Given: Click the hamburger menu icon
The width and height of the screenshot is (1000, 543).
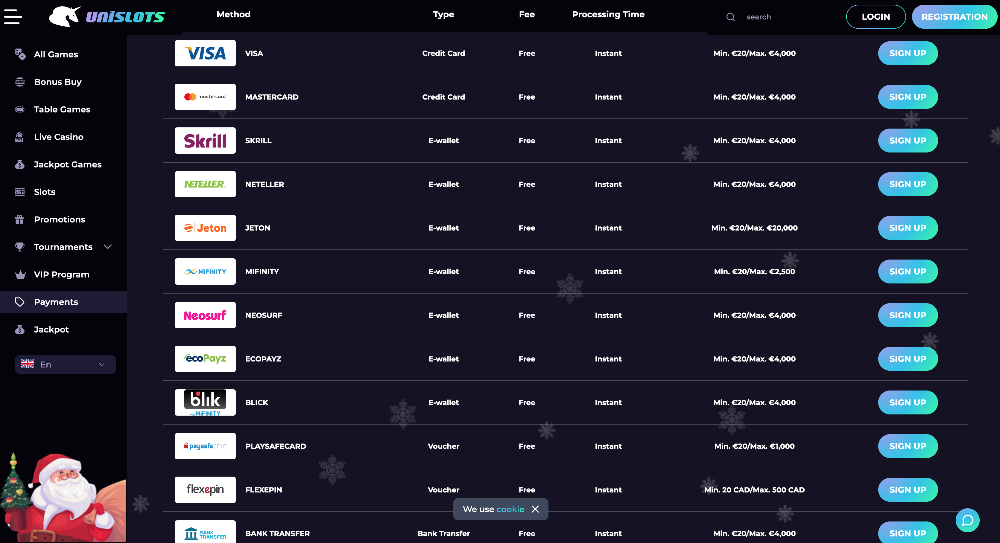Looking at the screenshot, I should click(12, 17).
